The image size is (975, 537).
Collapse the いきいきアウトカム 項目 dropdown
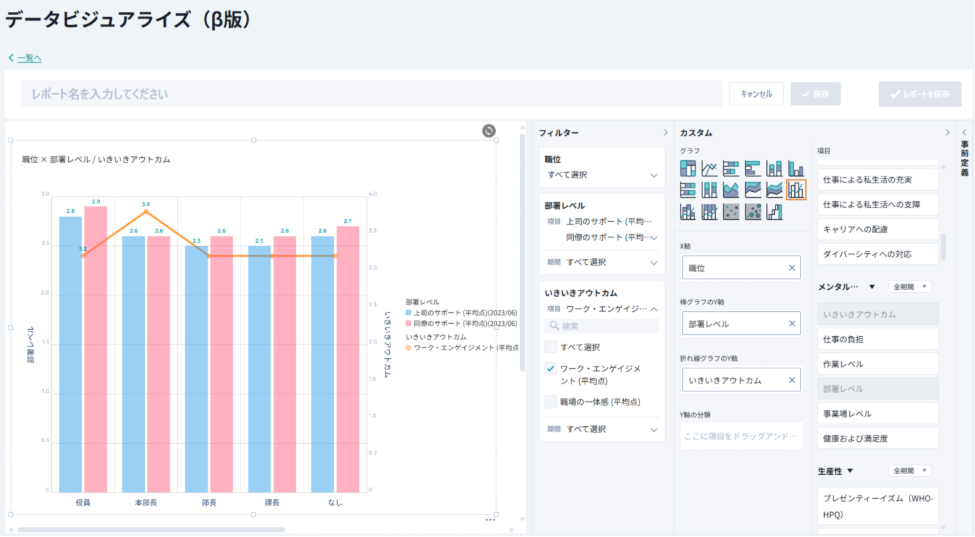pos(654,309)
